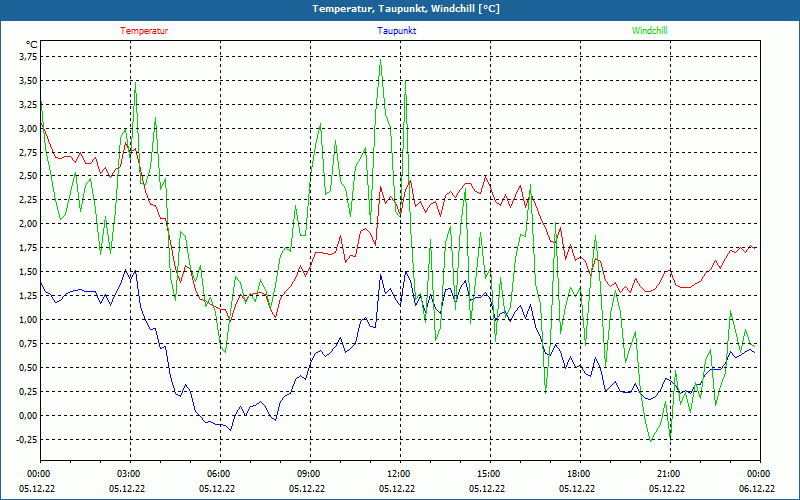The width and height of the screenshot is (800, 500).
Task: Click the 2,50 y-axis value
Action: point(29,176)
